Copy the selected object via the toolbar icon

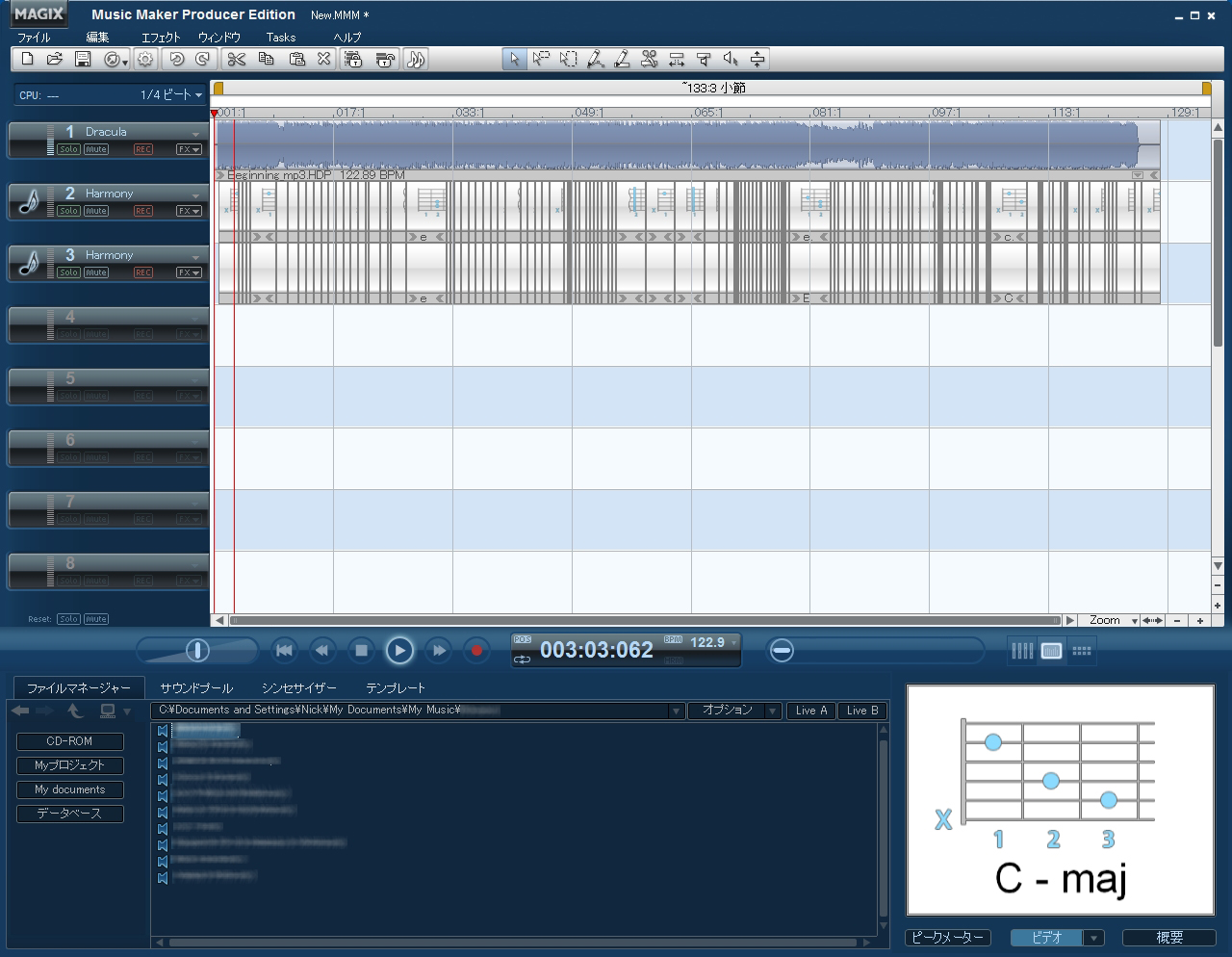[267, 59]
